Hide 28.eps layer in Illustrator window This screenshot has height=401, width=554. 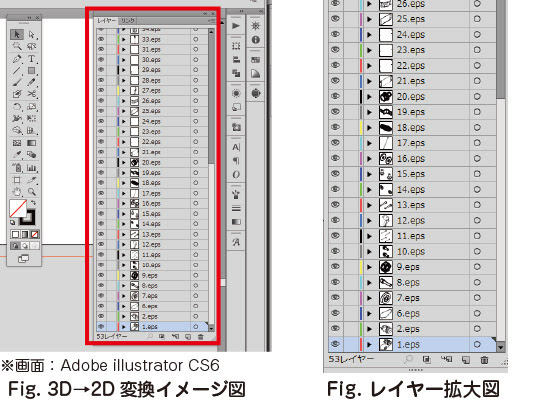[101, 80]
